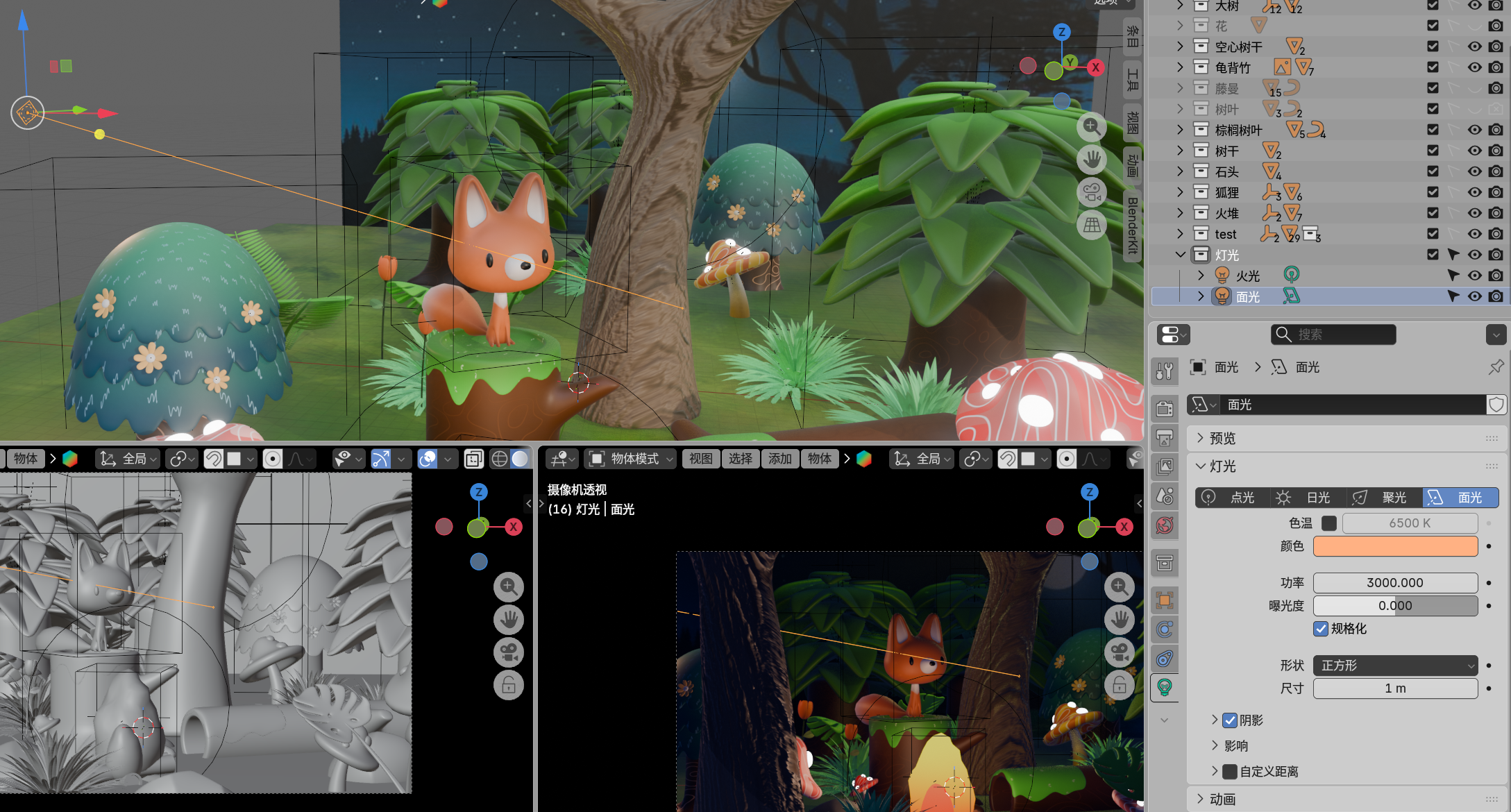Disable the 阴影 shadow checkbox
The image size is (1511, 812).
1230,720
